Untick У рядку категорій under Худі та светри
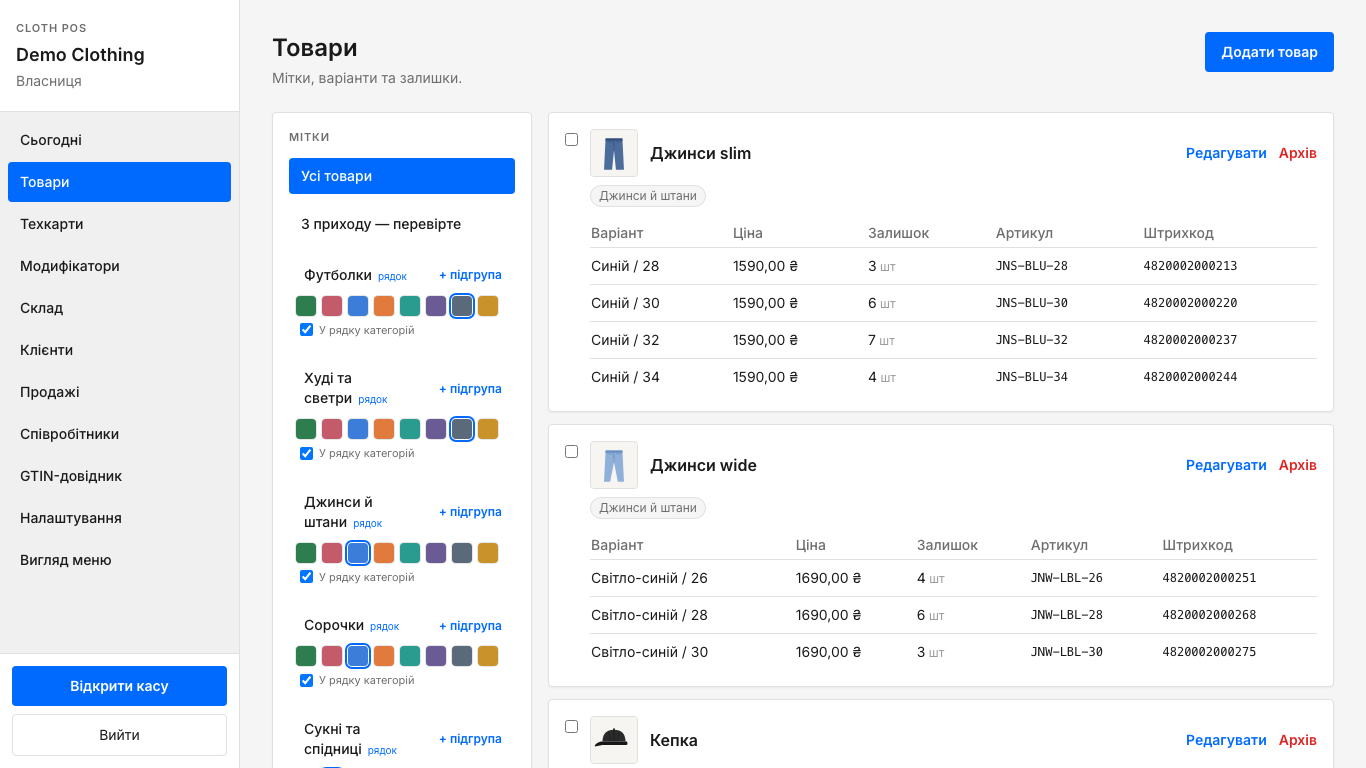Image resolution: width=1366 pixels, height=768 pixels. [x=307, y=453]
